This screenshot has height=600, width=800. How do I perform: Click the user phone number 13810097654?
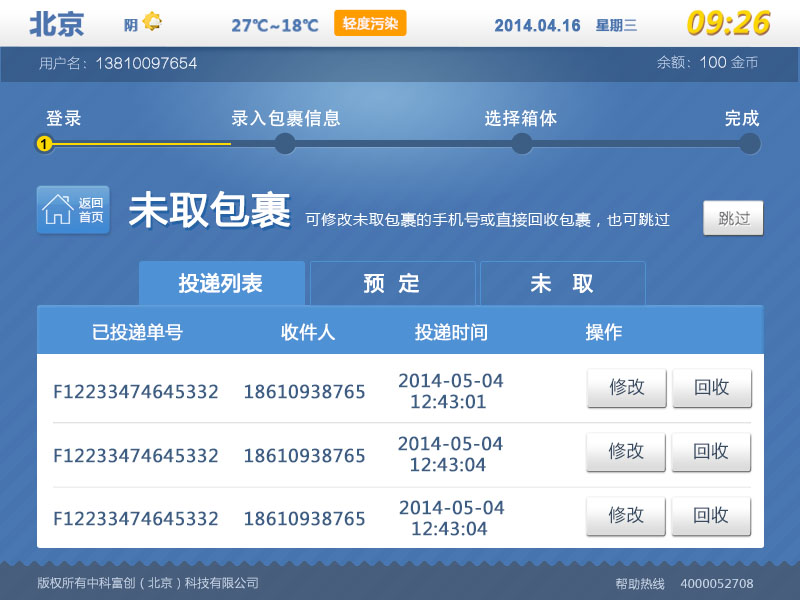[146, 62]
